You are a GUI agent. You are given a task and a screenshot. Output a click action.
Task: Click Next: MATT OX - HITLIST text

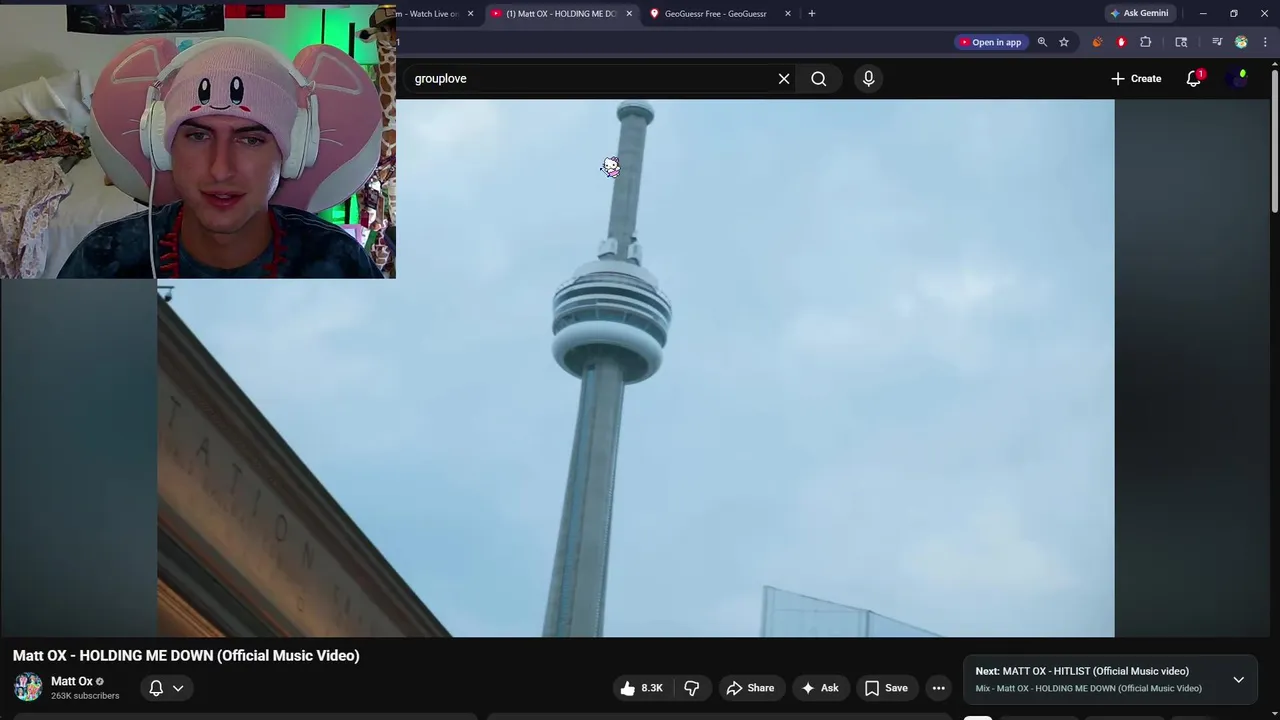tap(1082, 671)
